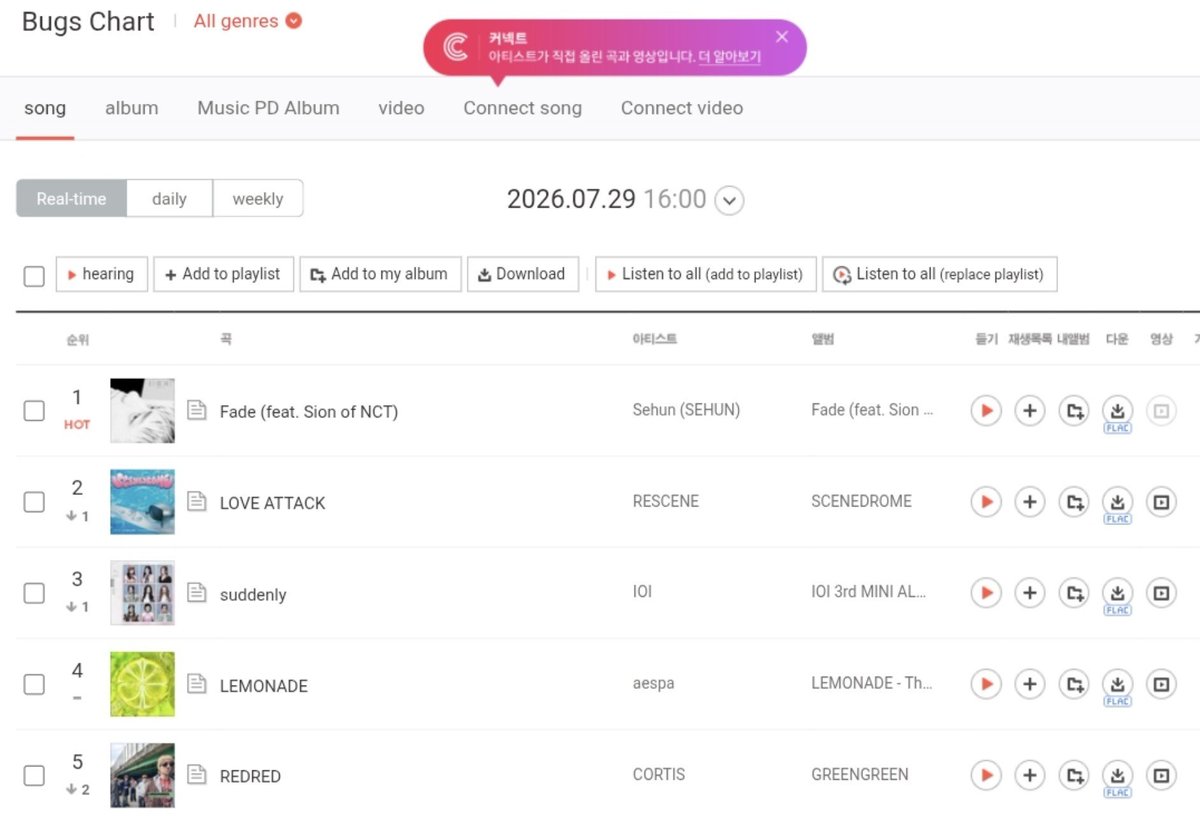
Task: Download the LEMONADE track
Action: [1118, 688]
